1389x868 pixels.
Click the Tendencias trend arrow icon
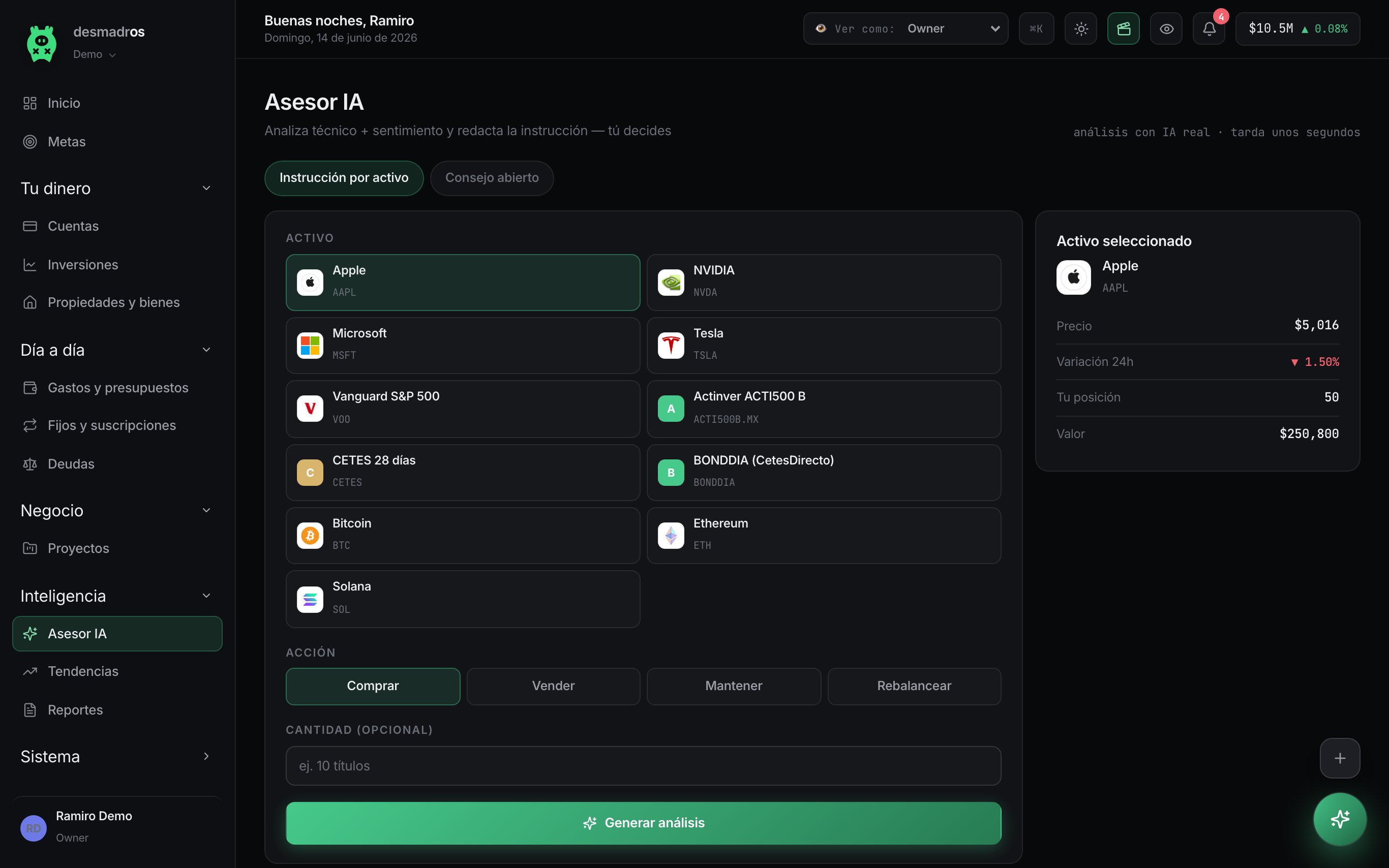point(30,672)
